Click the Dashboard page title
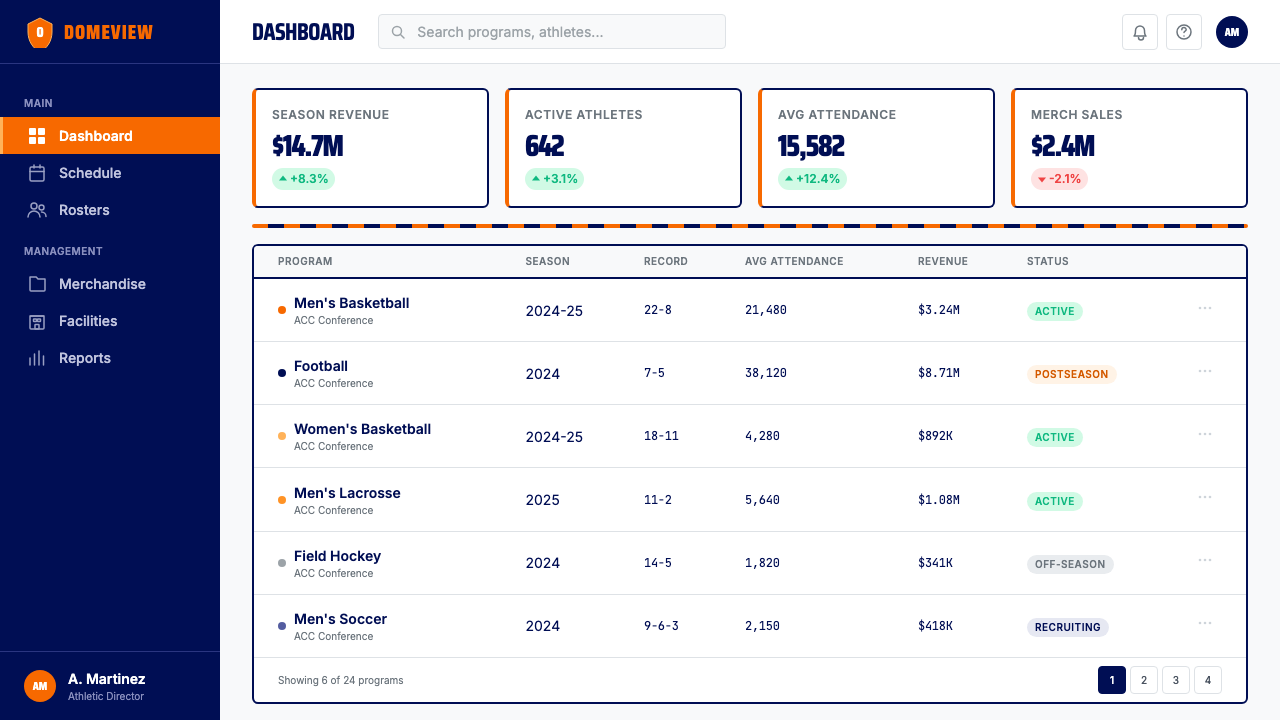The image size is (1280, 720). [x=303, y=32]
